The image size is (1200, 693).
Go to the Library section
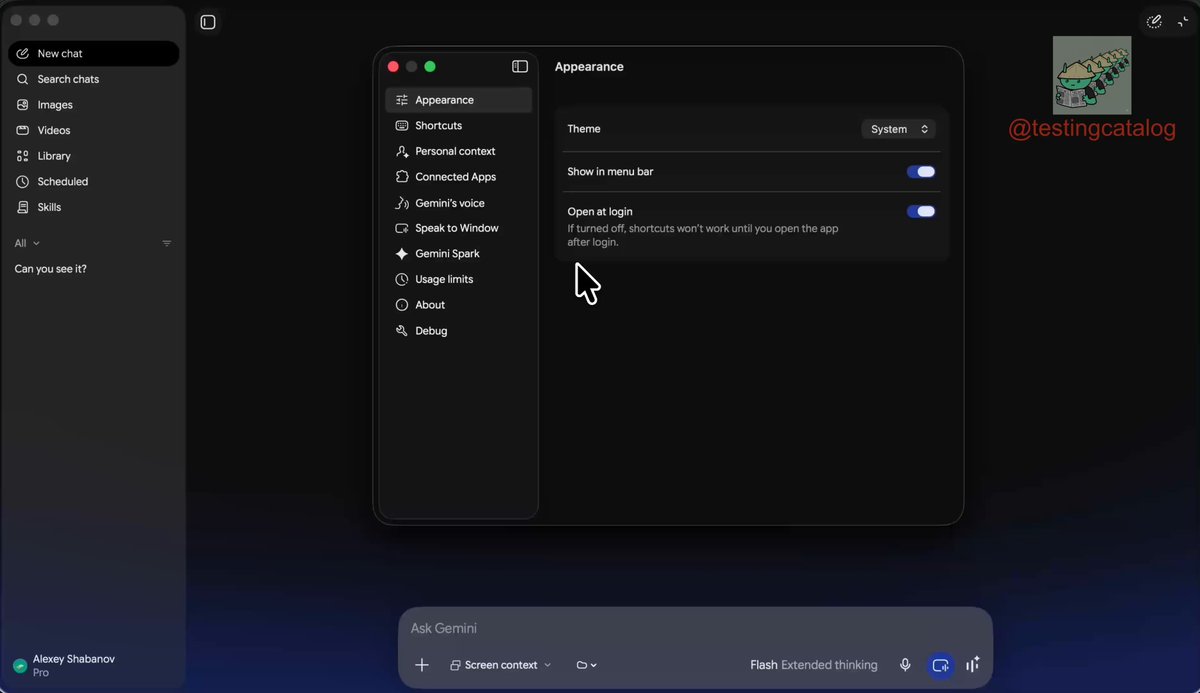[x=94, y=156]
